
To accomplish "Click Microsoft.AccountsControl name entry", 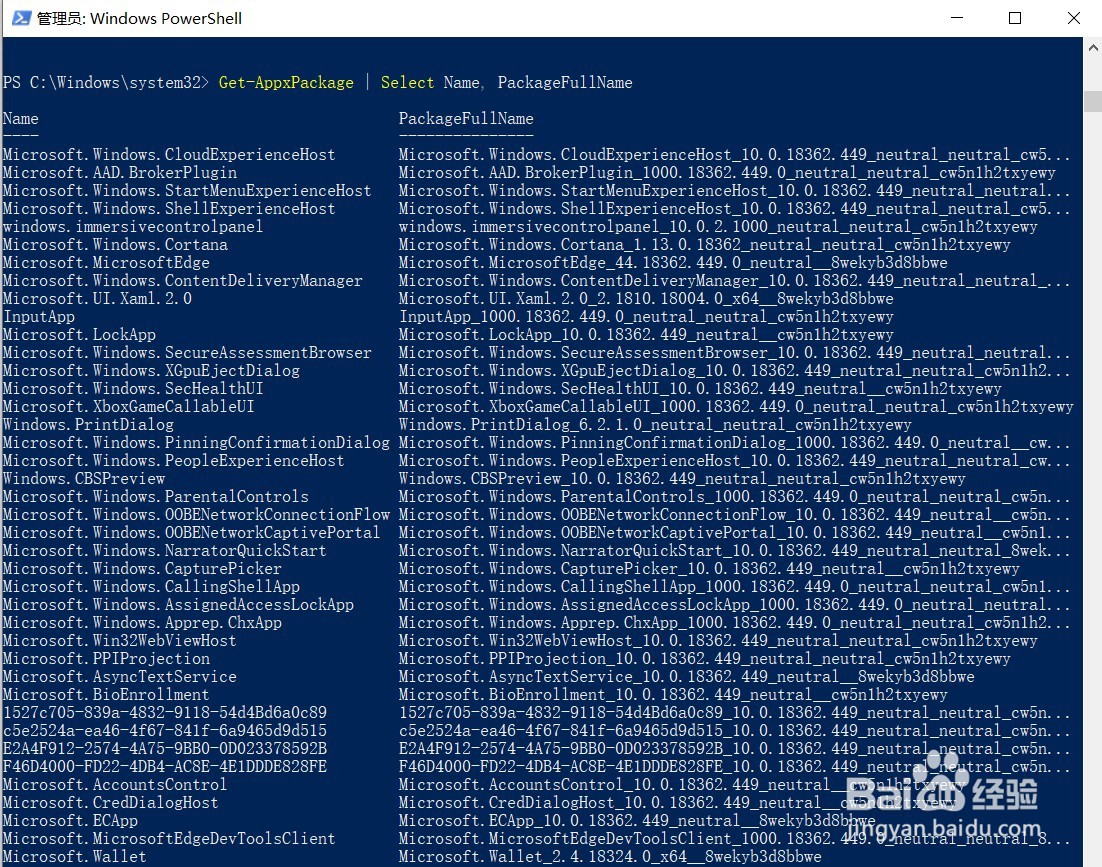I will (115, 785).
